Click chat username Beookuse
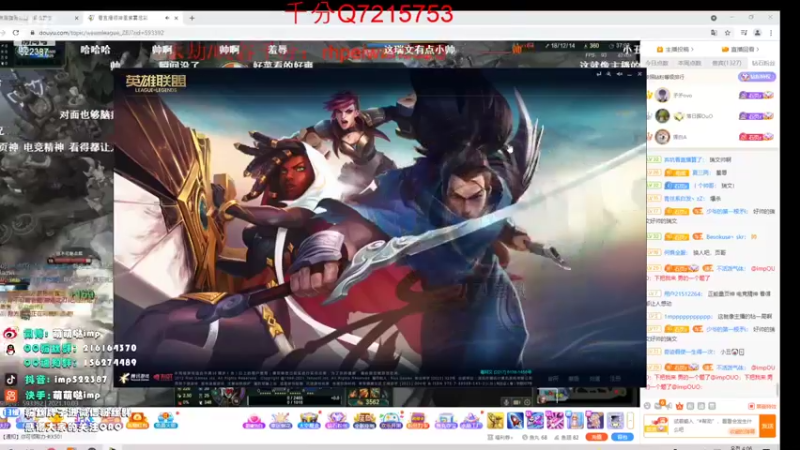Screen dimensions: 800x450 (x=726, y=237)
